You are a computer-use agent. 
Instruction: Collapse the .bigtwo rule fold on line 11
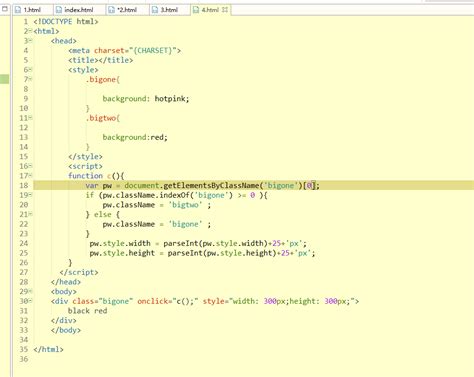pyautogui.click(x=30, y=118)
